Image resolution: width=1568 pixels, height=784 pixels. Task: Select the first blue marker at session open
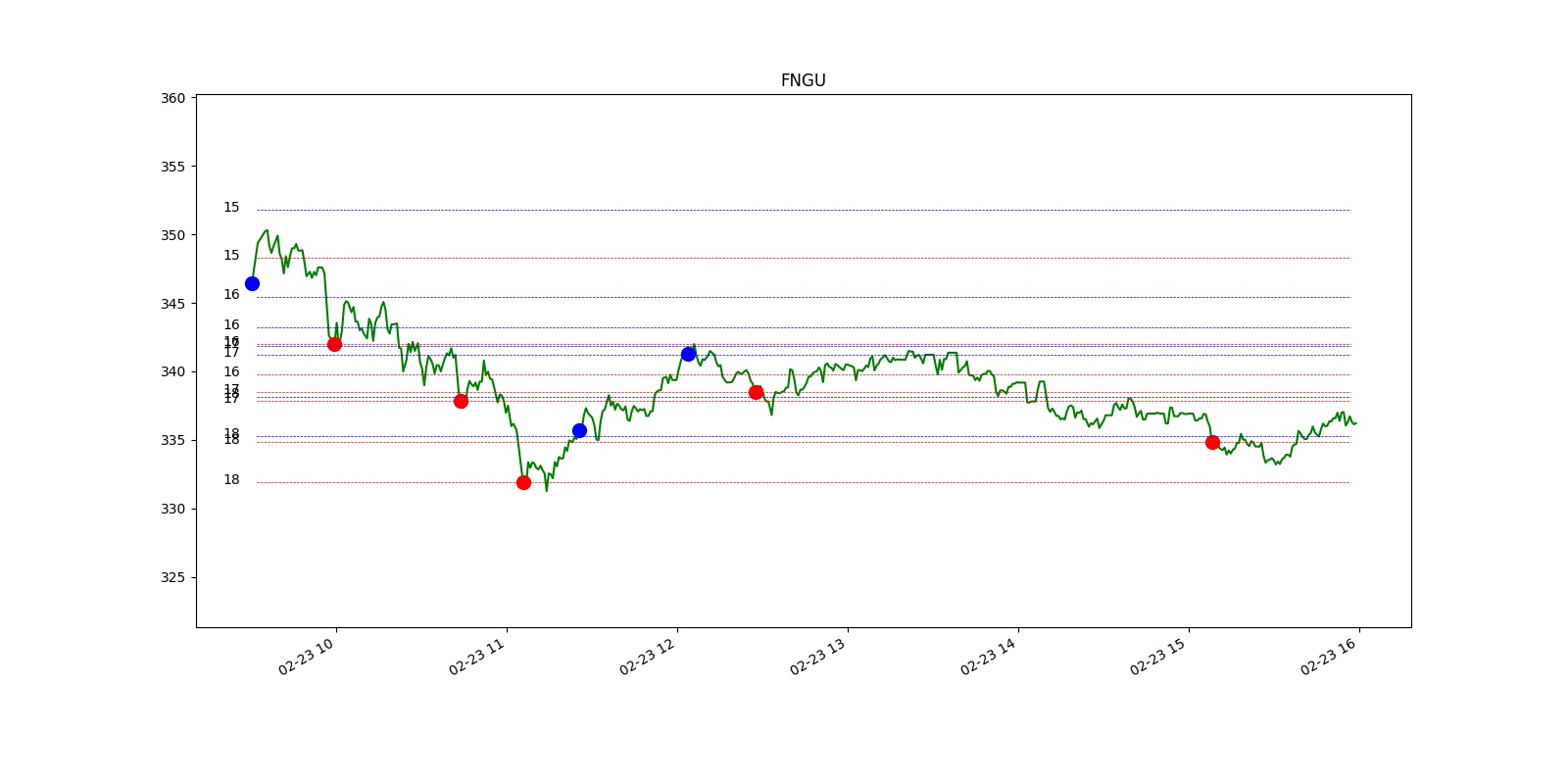point(252,283)
